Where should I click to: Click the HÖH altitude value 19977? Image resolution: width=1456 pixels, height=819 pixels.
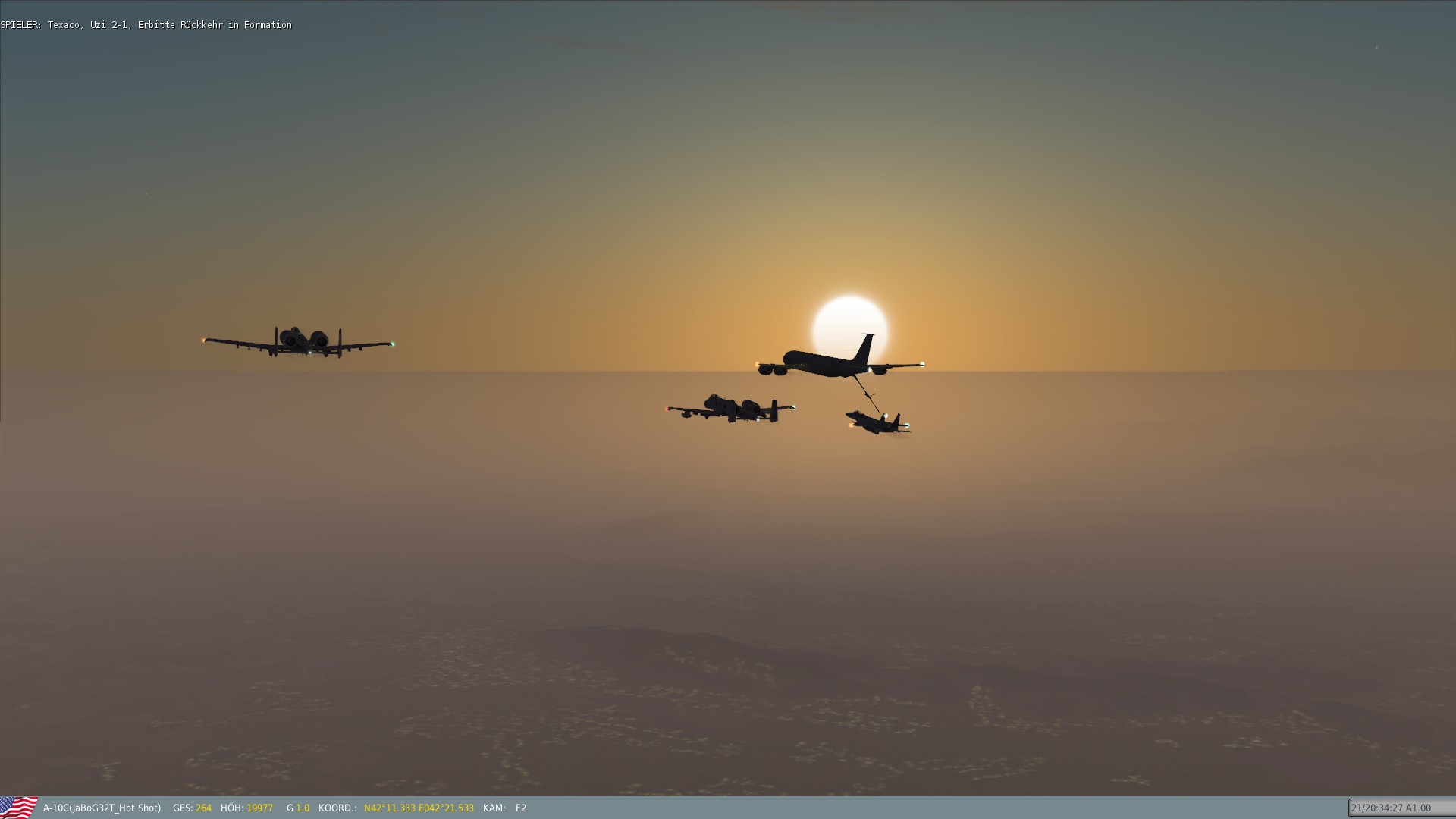pos(259,808)
